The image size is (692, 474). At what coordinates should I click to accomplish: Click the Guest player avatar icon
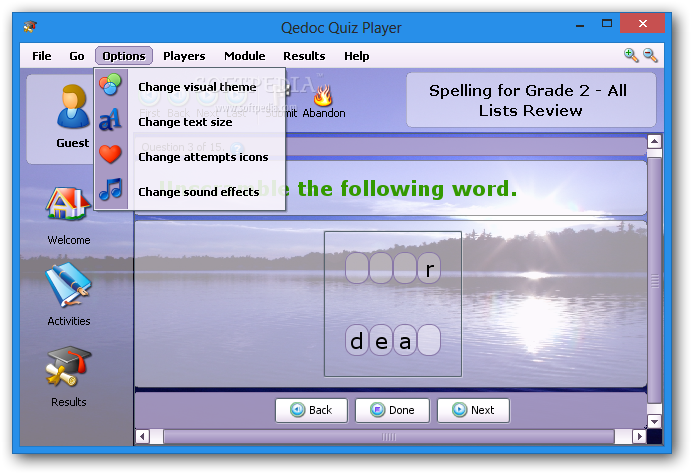pos(73,106)
